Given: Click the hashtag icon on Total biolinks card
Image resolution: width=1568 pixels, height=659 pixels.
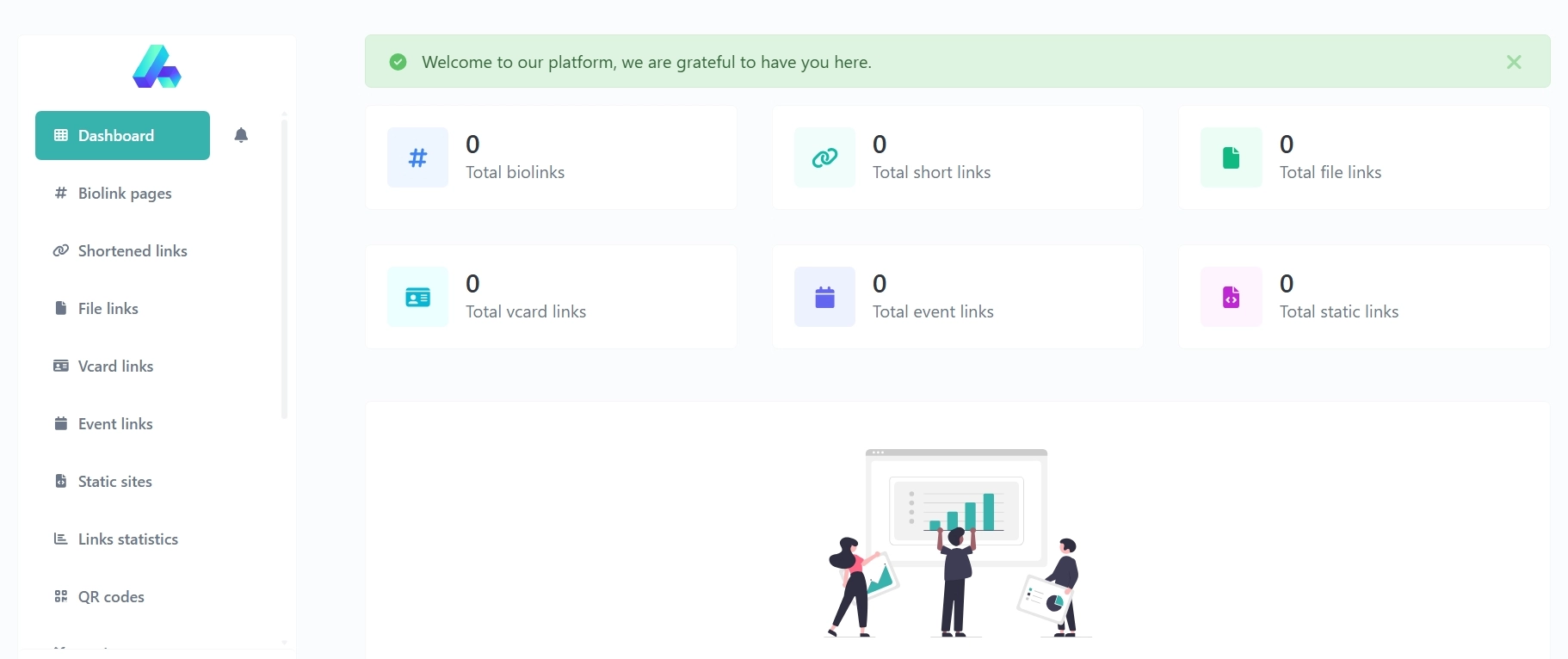Looking at the screenshot, I should point(417,157).
